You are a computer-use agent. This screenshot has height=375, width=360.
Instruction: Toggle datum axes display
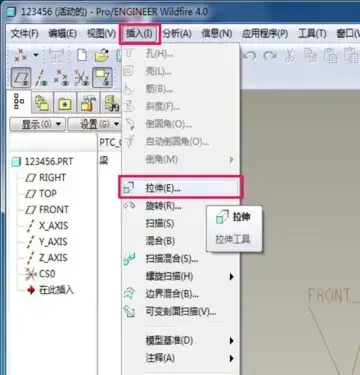coord(42,78)
